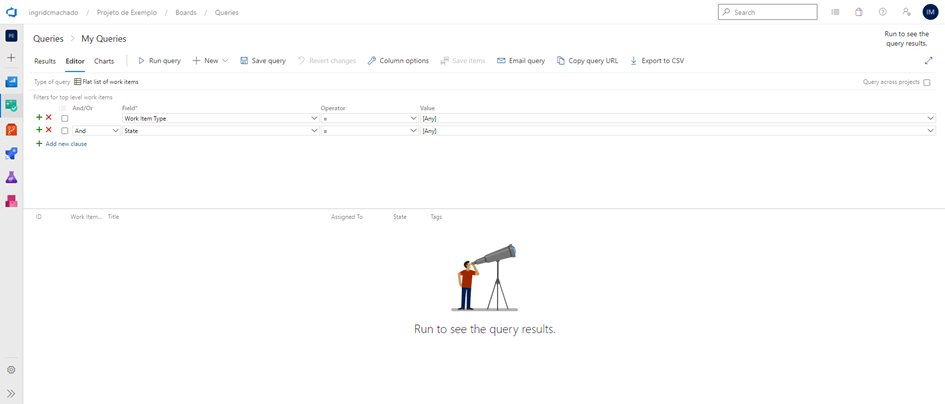Remove the Work Item Type clause
945x404 pixels.
coord(49,118)
